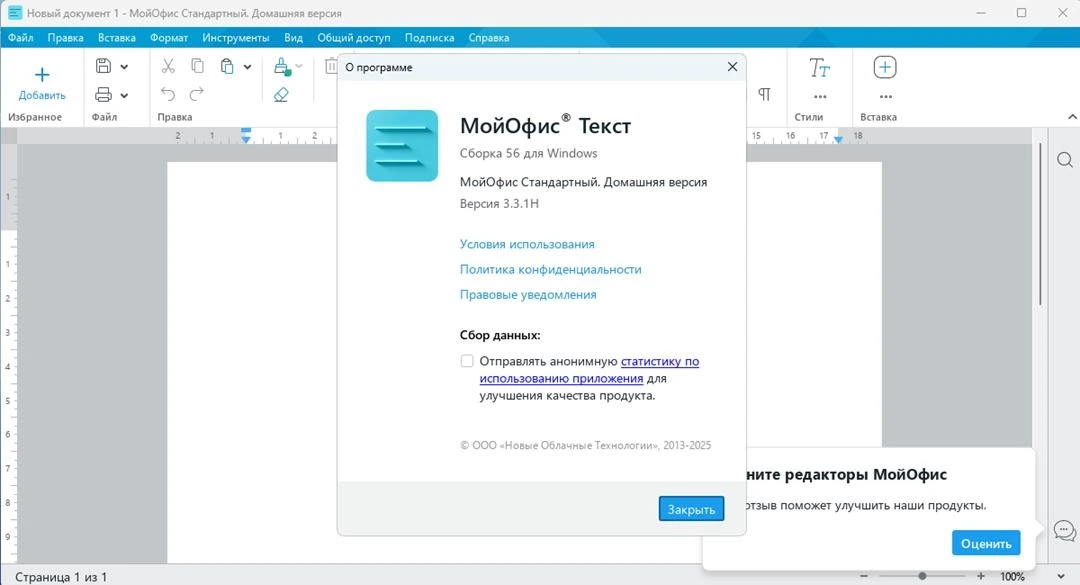The image size is (1080, 585).
Task: Open more options under Вставка
Action: click(x=886, y=96)
